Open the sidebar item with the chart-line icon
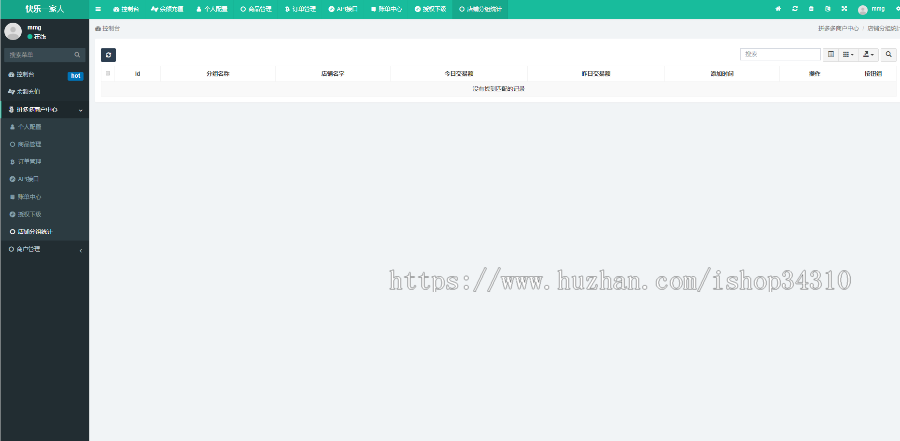The height and width of the screenshot is (441, 900). tap(44, 92)
